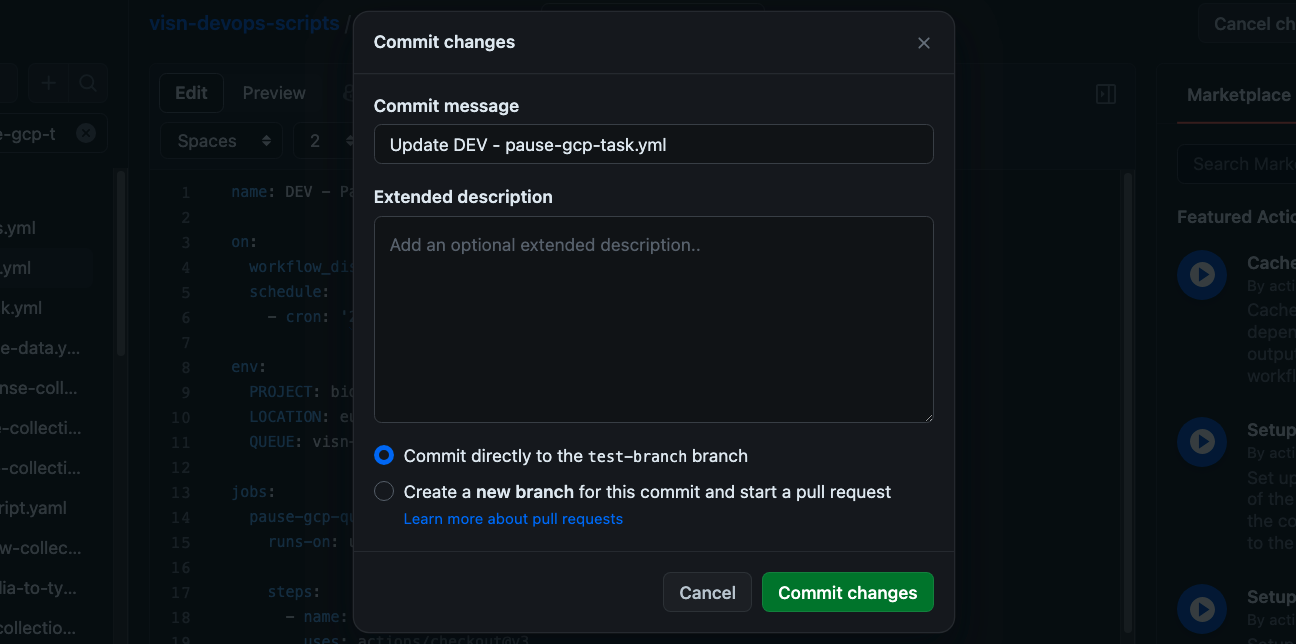Screen dimensions: 1296x644
Task: Toggle the side panel collapse icon
Action: point(1106,94)
